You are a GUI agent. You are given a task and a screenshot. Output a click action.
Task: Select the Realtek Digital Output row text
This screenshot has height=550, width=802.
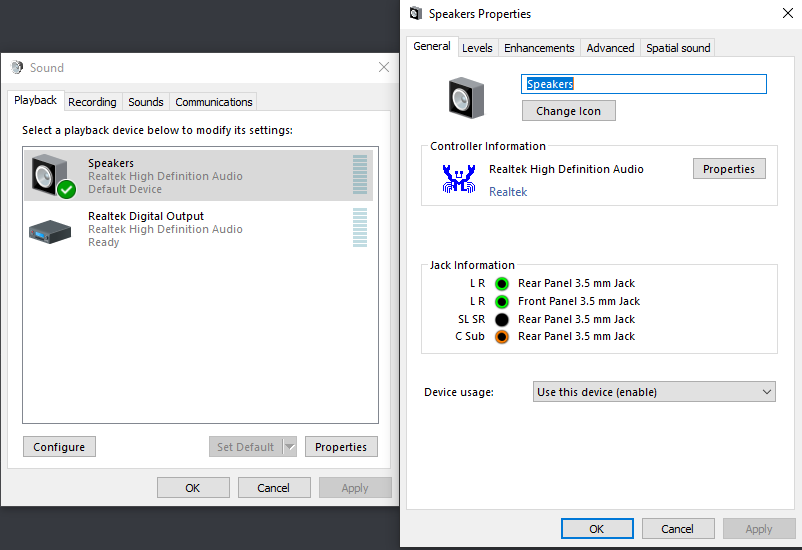(x=146, y=216)
